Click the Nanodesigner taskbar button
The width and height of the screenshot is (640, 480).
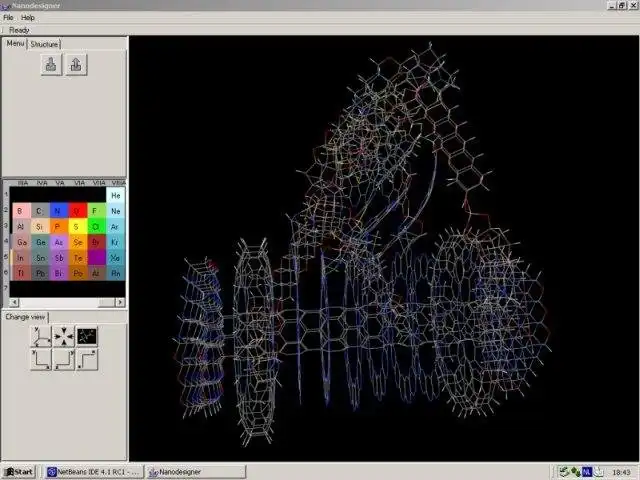(196, 472)
